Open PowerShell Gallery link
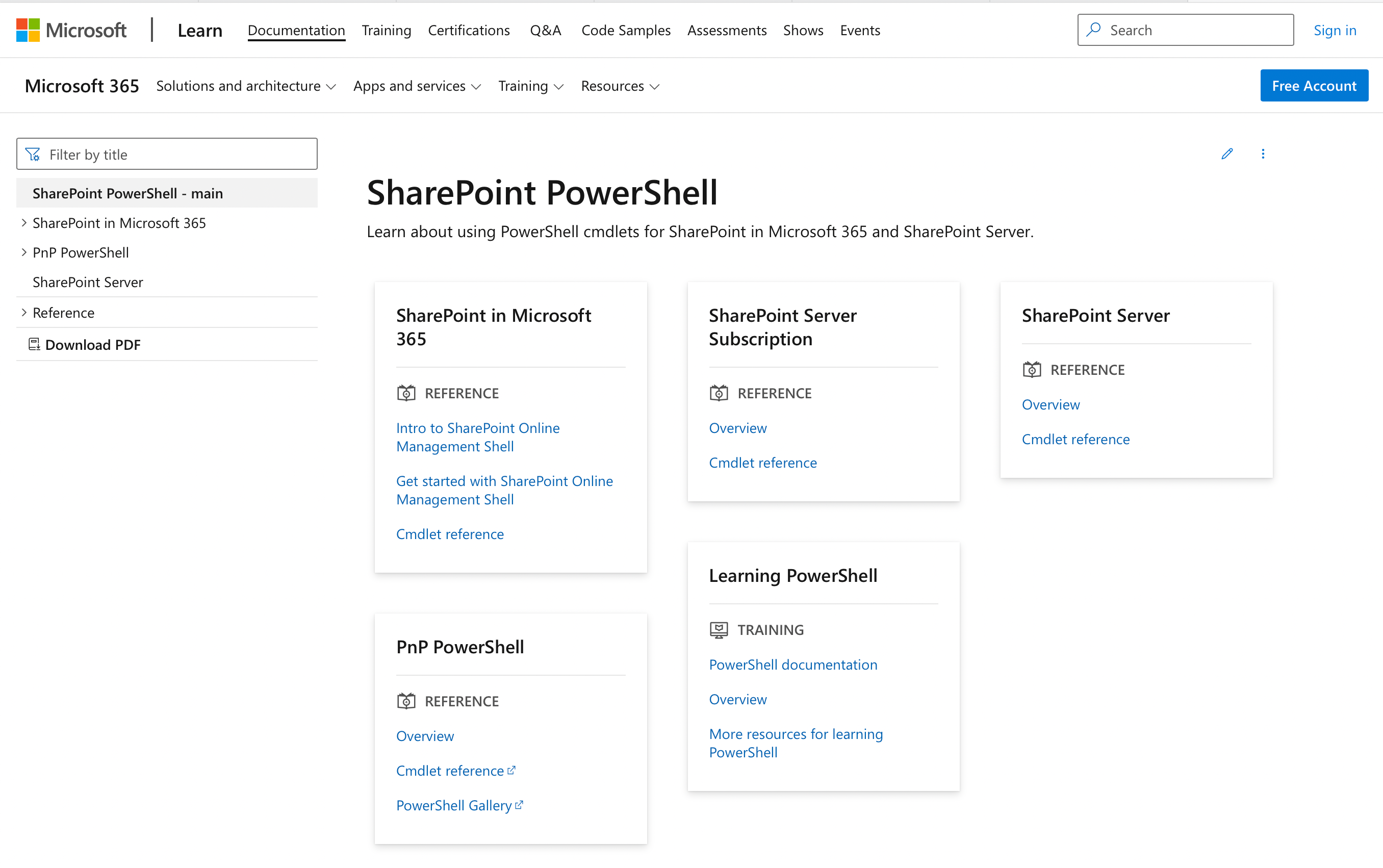This screenshot has width=1383, height=868. click(x=454, y=805)
